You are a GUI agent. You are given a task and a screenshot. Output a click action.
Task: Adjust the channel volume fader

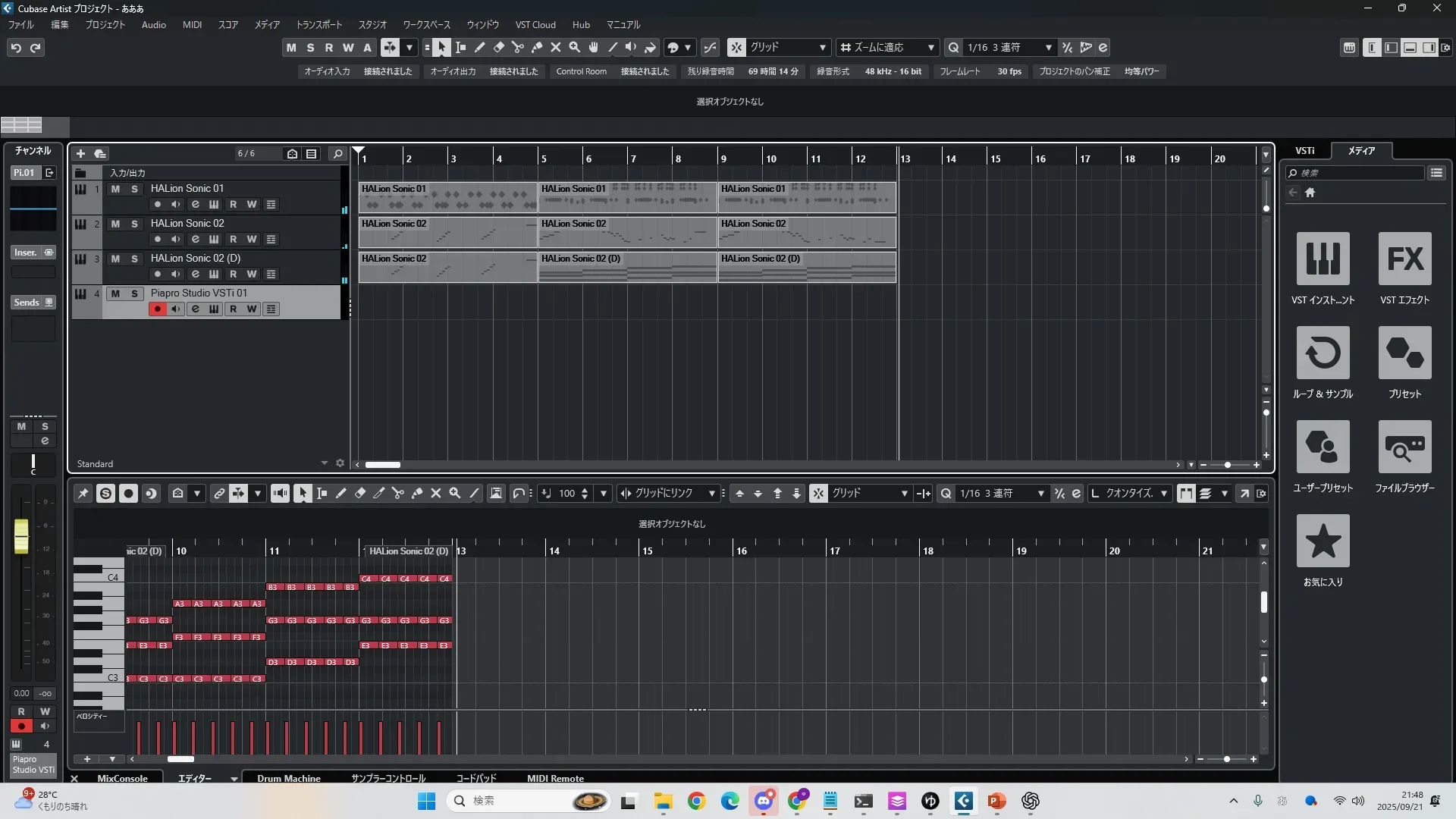(21, 536)
